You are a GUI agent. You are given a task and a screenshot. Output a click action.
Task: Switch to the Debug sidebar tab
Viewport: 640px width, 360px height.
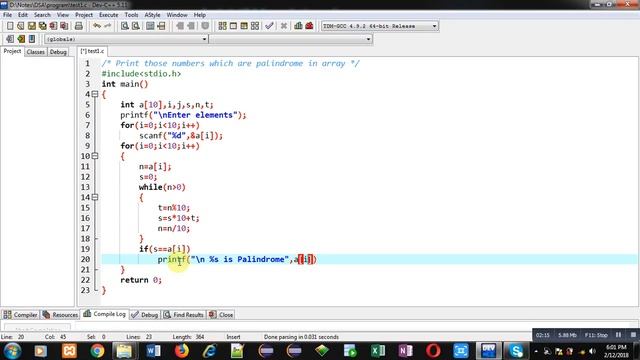pos(58,52)
